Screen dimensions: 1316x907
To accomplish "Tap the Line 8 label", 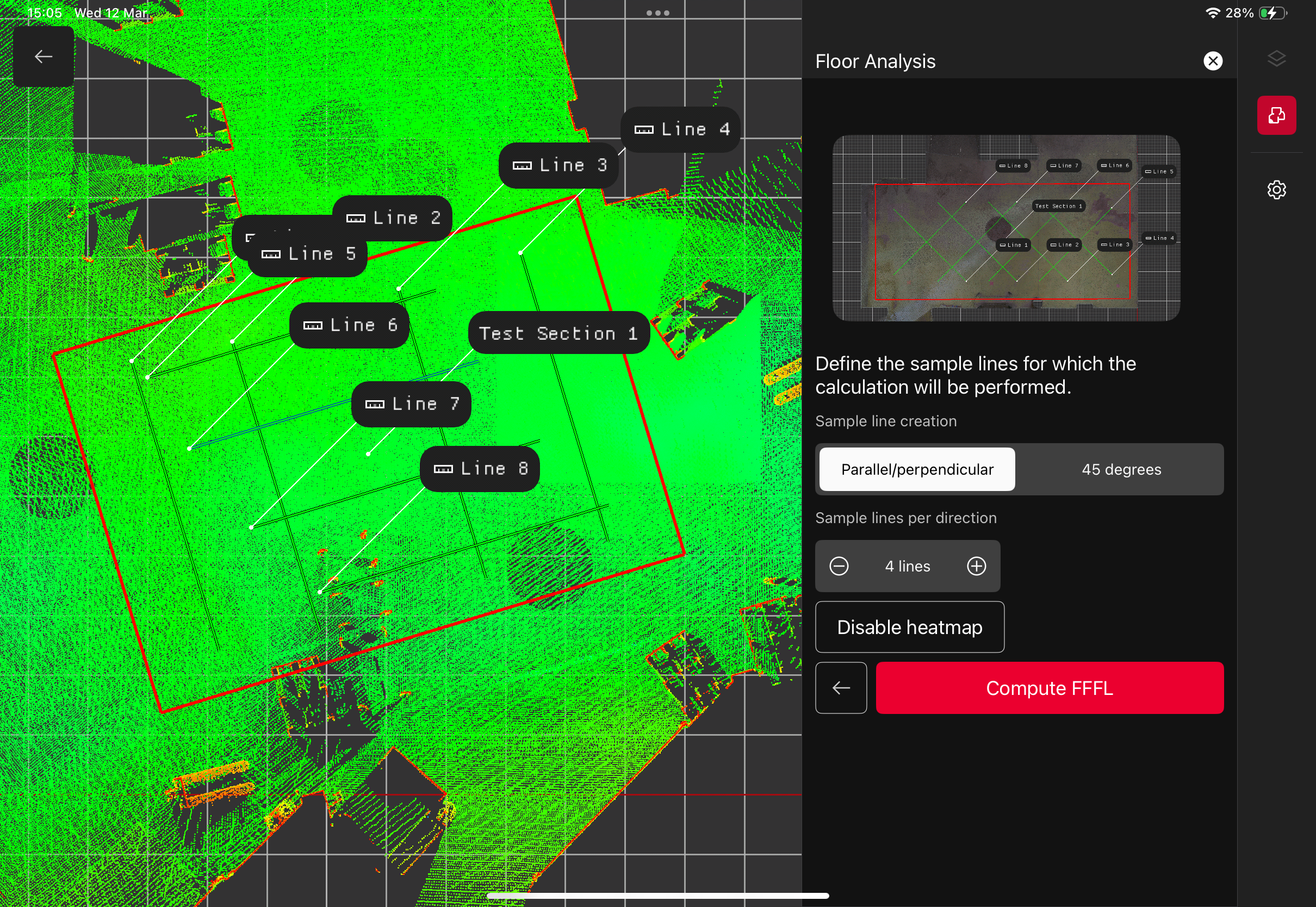I will 480,469.
